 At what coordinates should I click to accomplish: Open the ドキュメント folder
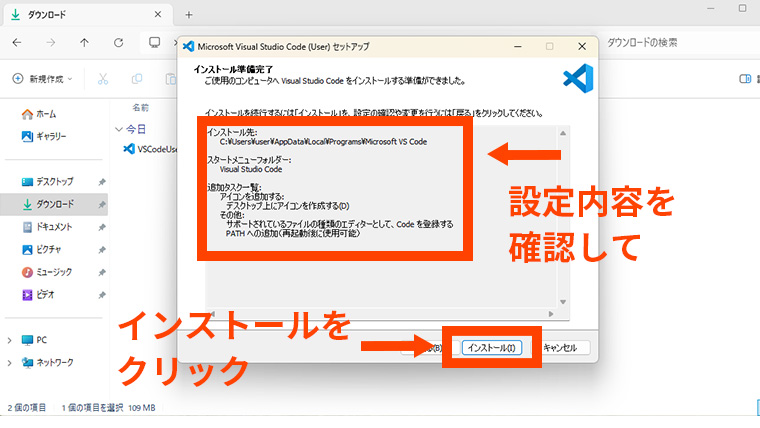pyautogui.click(x=54, y=227)
